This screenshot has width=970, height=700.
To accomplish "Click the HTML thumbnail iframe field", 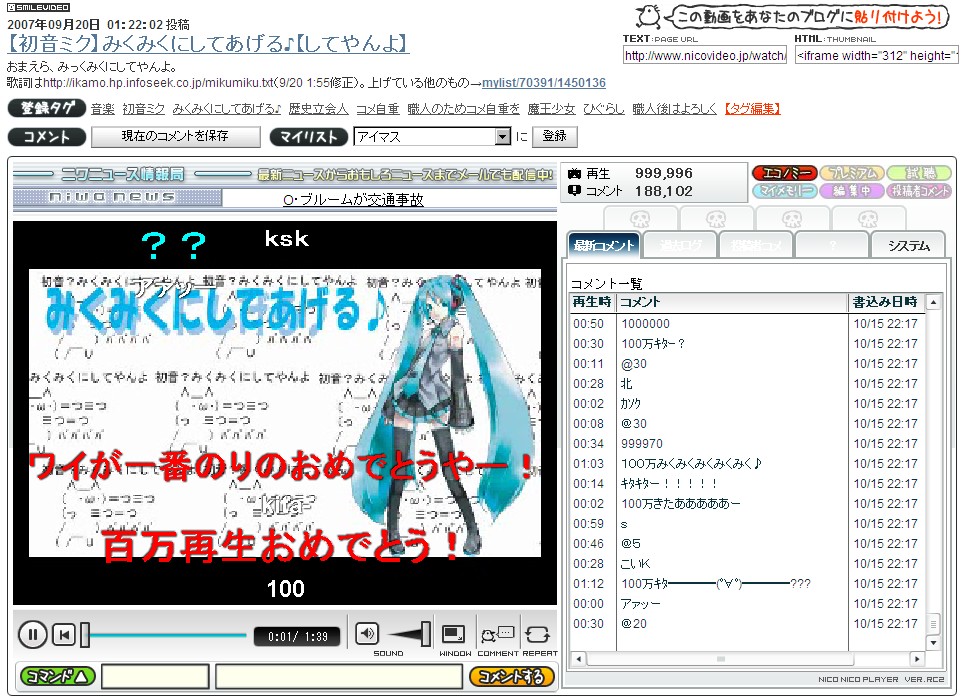I will tap(877, 56).
